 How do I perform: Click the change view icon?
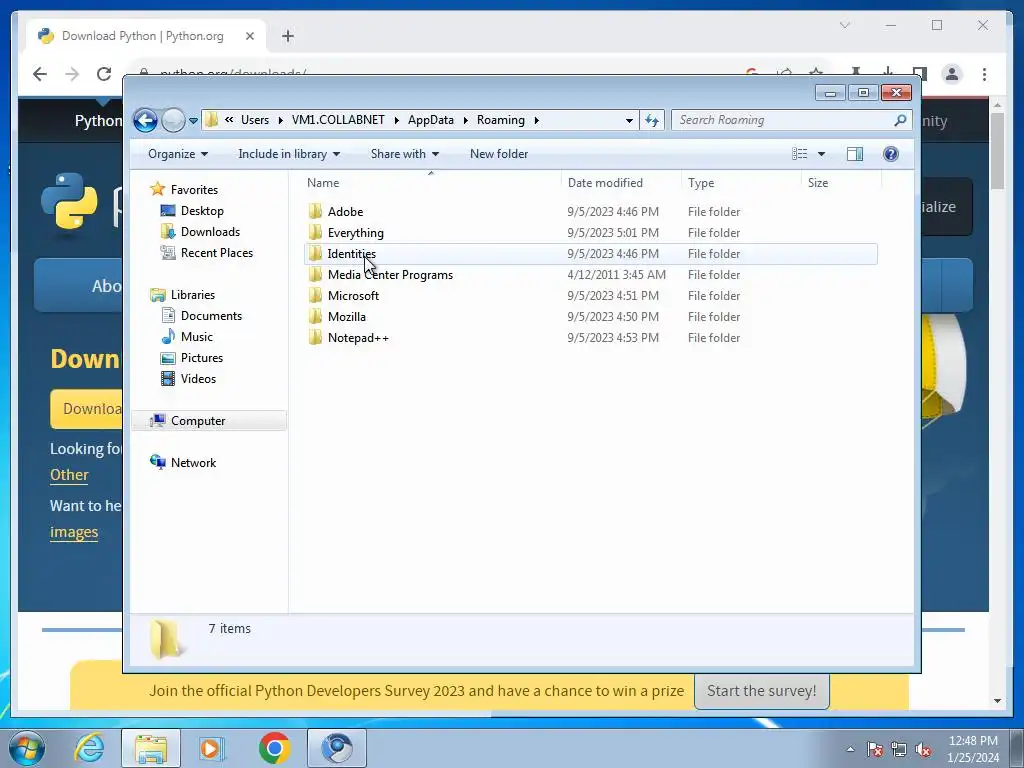point(799,154)
